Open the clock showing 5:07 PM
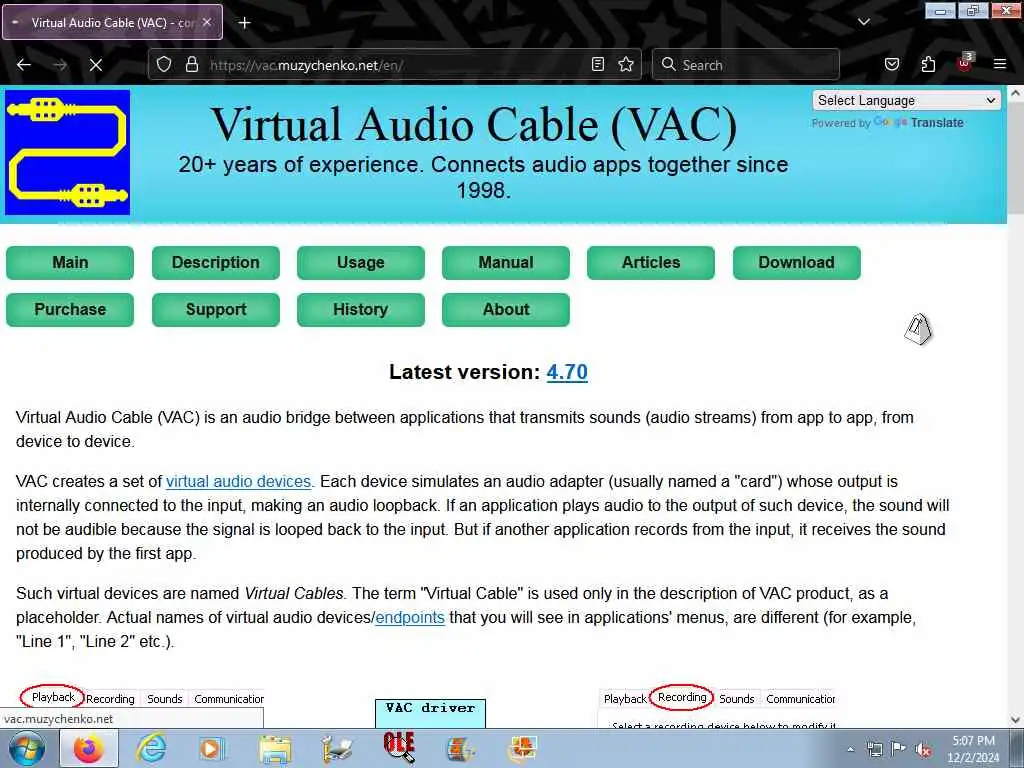1024x768 pixels. [x=973, y=749]
